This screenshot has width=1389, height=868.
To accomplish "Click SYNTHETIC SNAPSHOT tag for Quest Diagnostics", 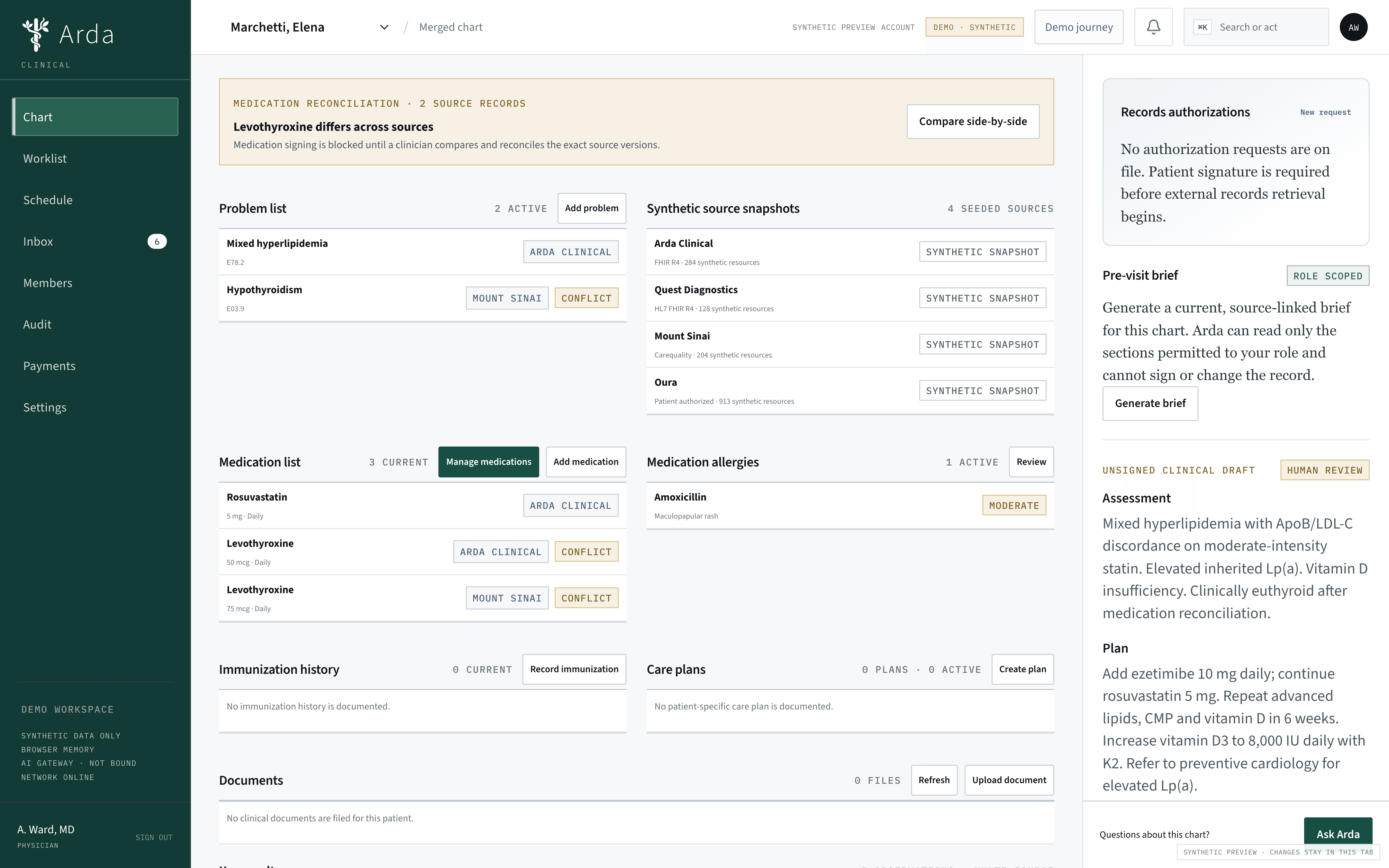I will [x=982, y=298].
